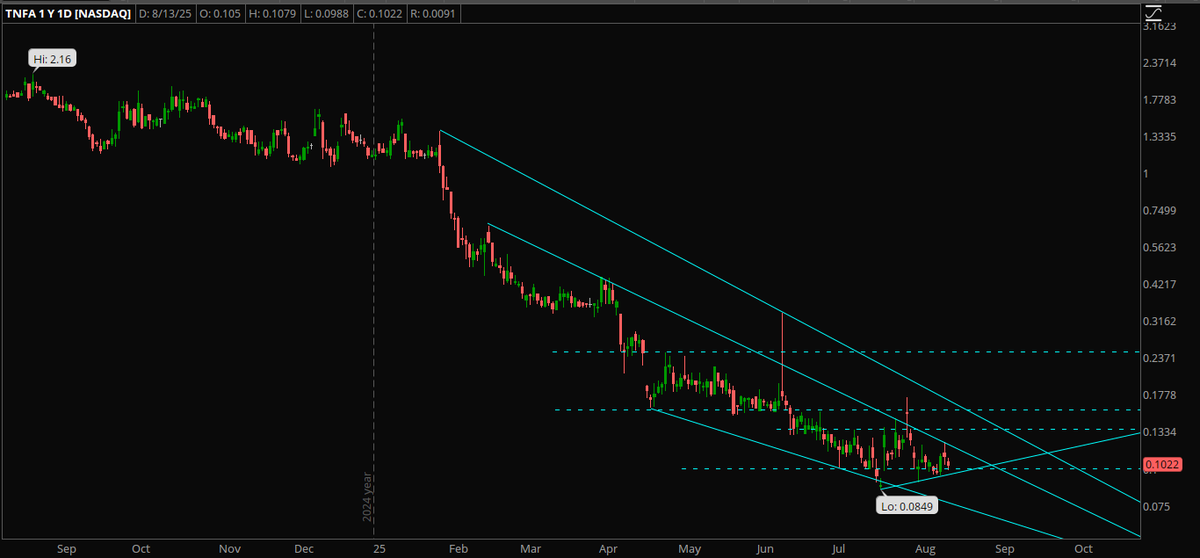Click the Jun label on the time axis

coord(765,549)
